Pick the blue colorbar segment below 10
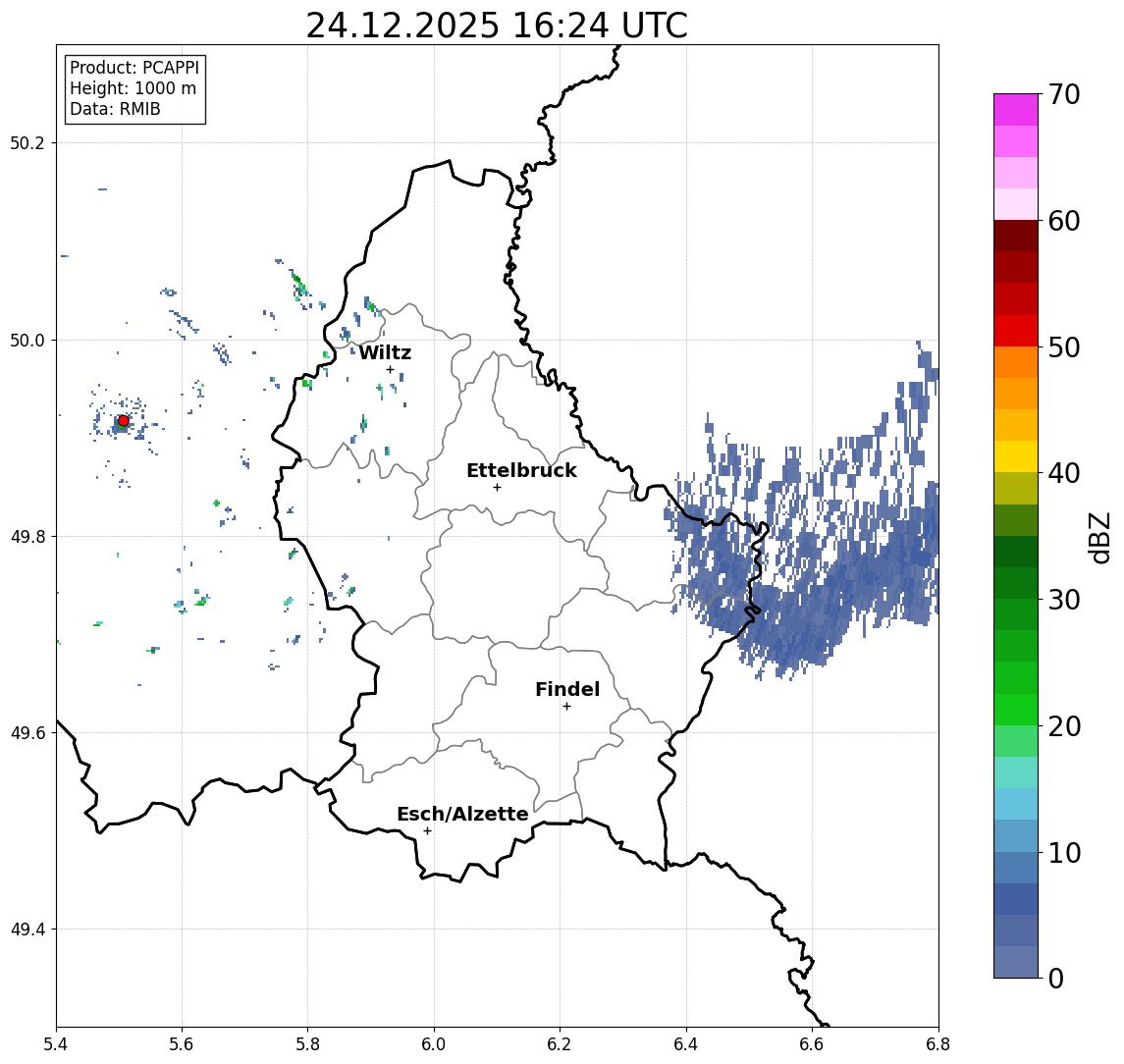Viewport: 1124px width, 1064px height. tap(1016, 867)
